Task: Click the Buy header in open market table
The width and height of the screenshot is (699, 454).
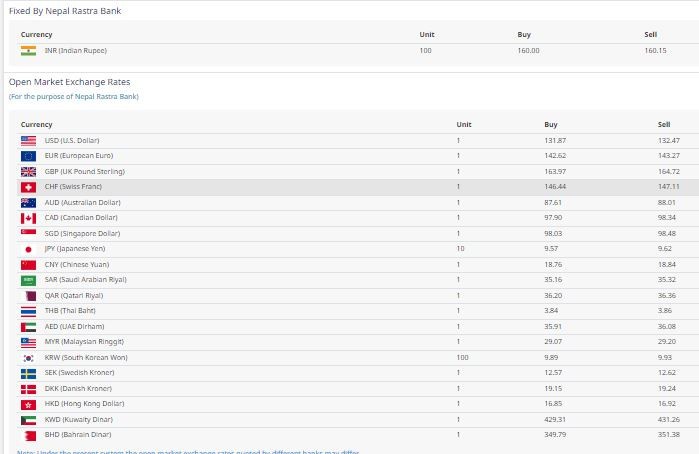Action: pyautogui.click(x=551, y=124)
